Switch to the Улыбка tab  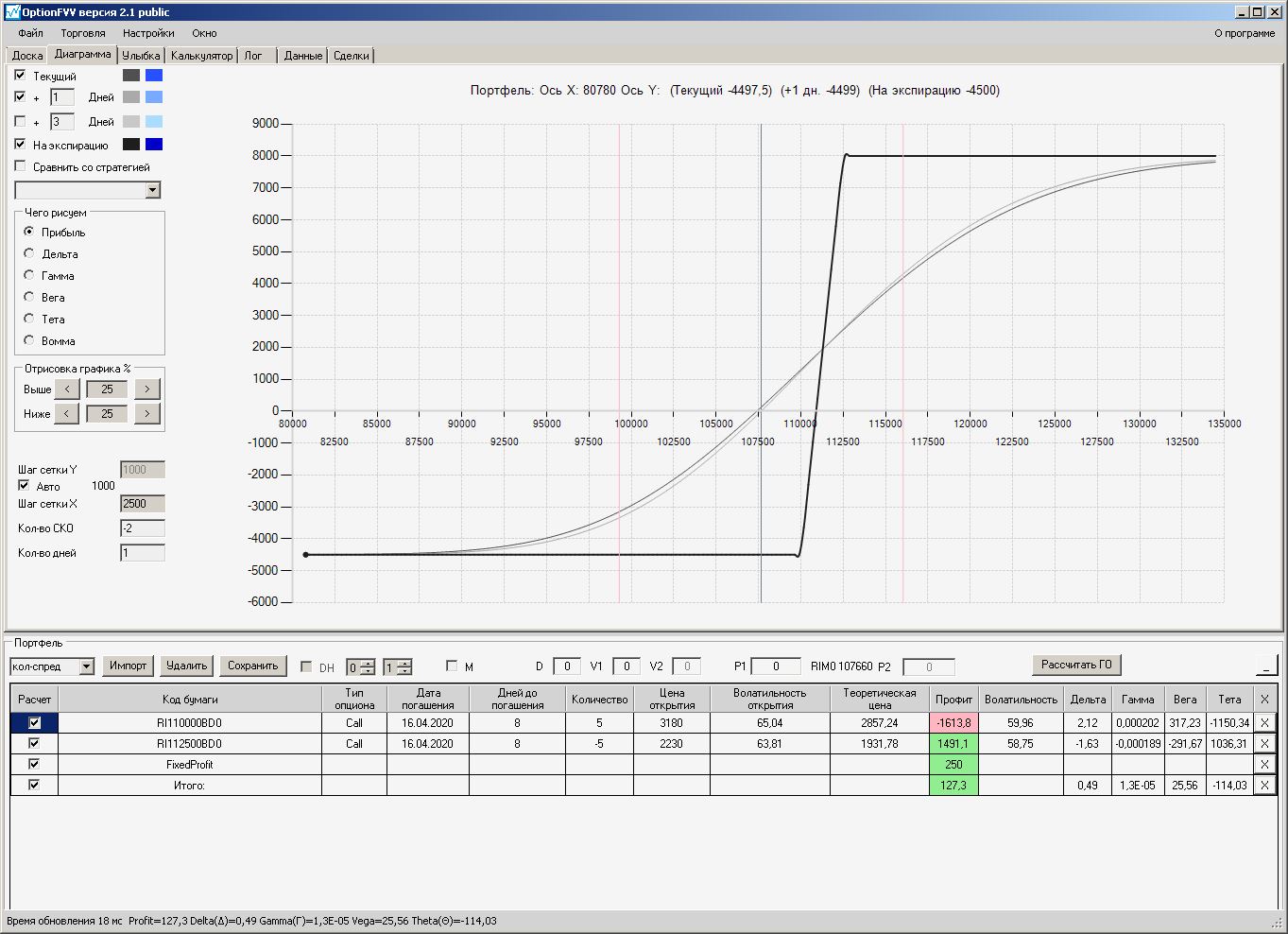141,56
